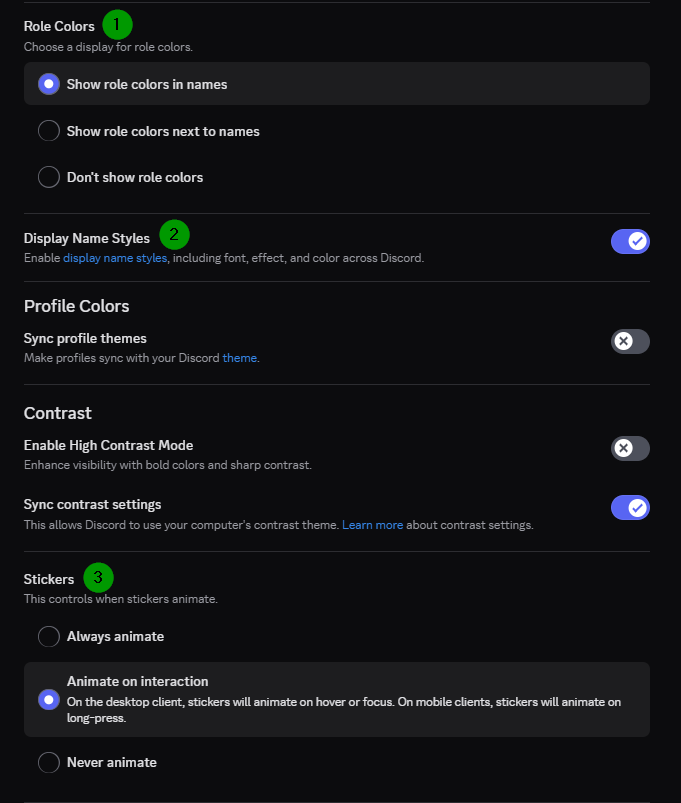Select Always animate for stickers

pos(48,636)
